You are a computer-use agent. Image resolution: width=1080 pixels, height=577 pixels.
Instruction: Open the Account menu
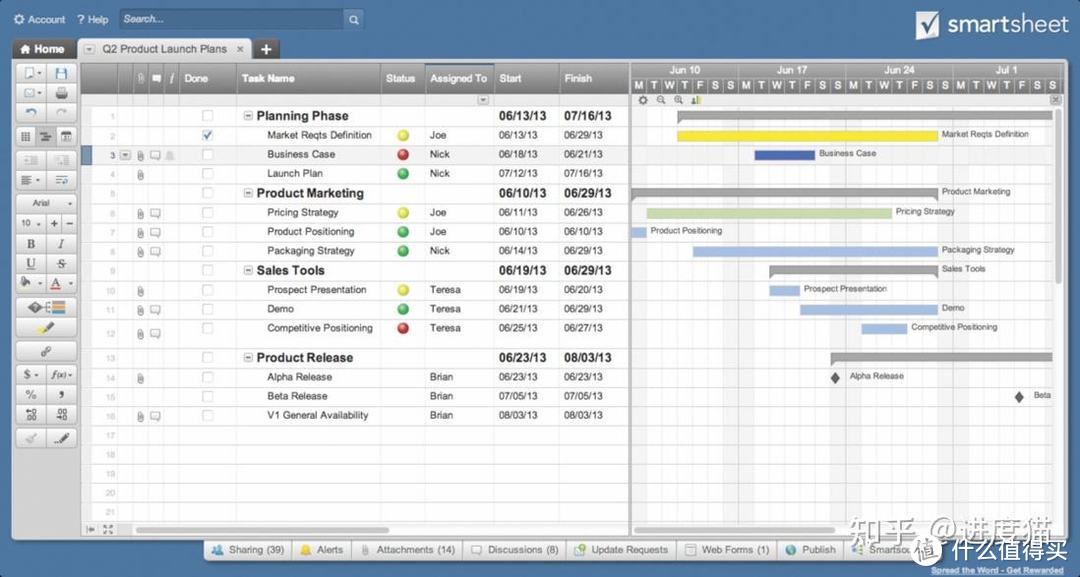pyautogui.click(x=39, y=19)
